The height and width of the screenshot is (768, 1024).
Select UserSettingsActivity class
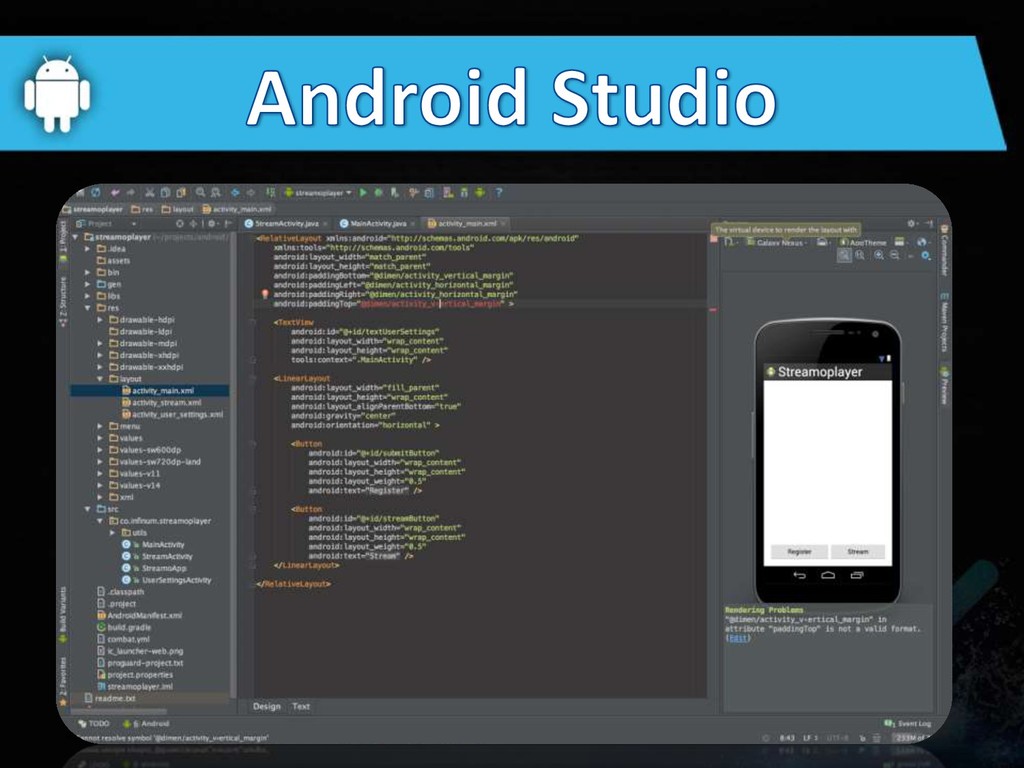[167, 580]
